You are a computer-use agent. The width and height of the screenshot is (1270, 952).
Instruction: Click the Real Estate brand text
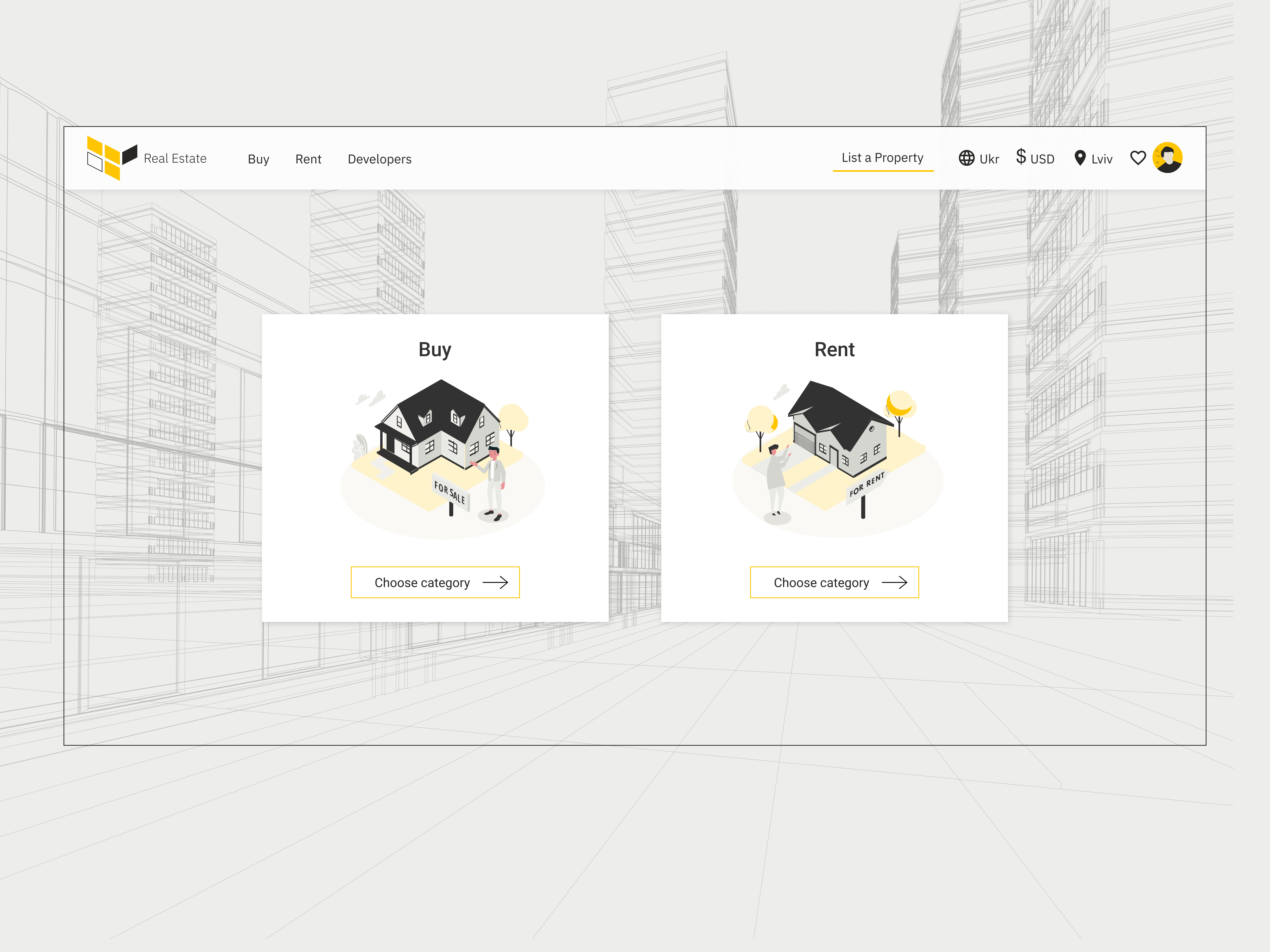pos(175,158)
